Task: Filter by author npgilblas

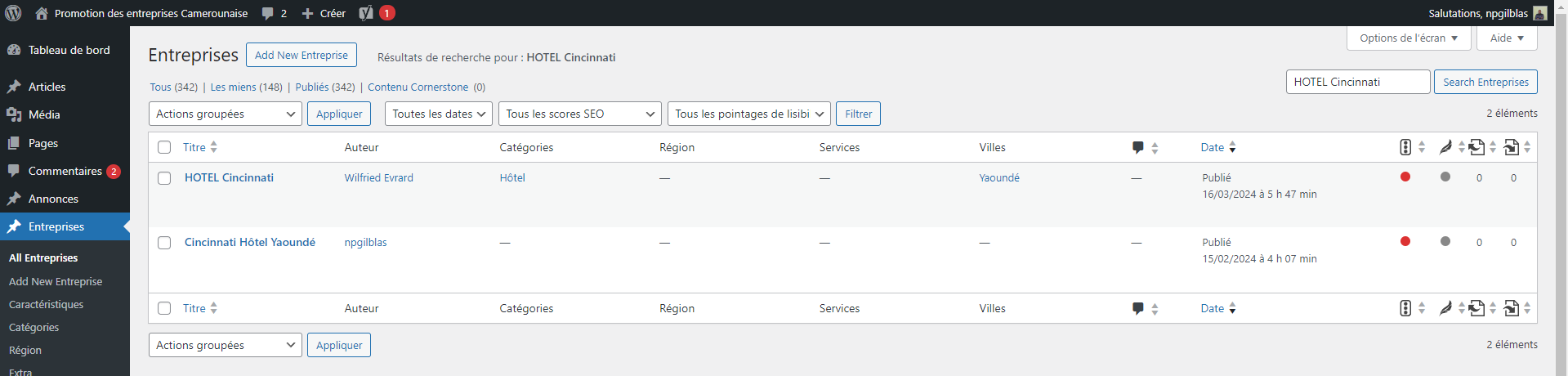Action: point(365,242)
